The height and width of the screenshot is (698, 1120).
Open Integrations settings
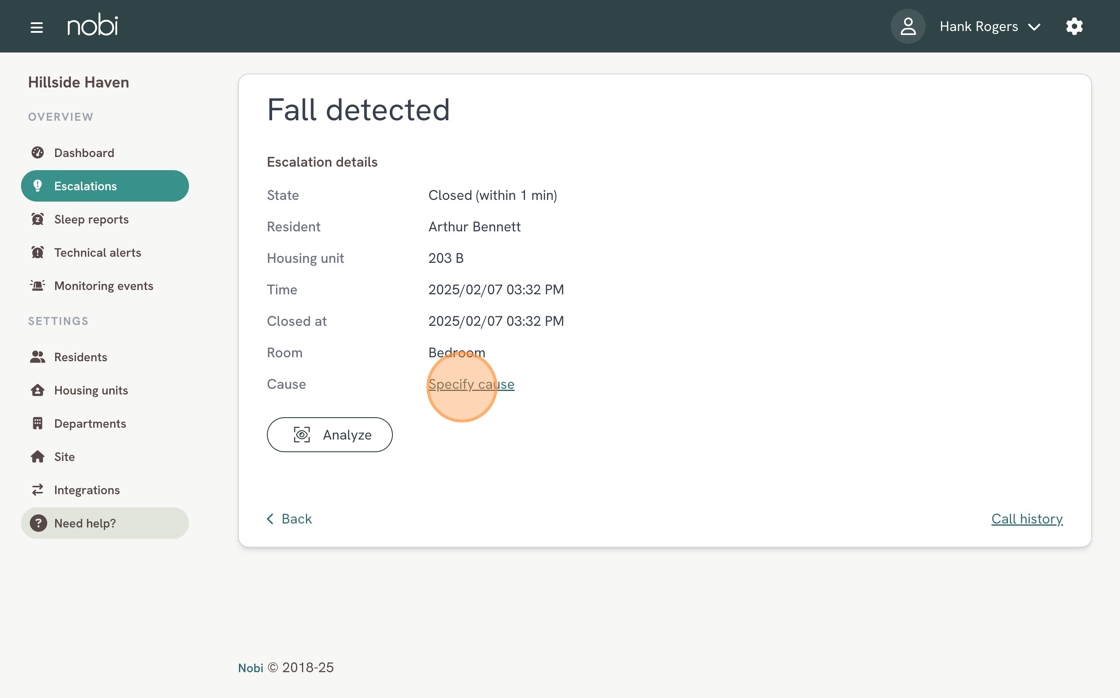coord(105,490)
